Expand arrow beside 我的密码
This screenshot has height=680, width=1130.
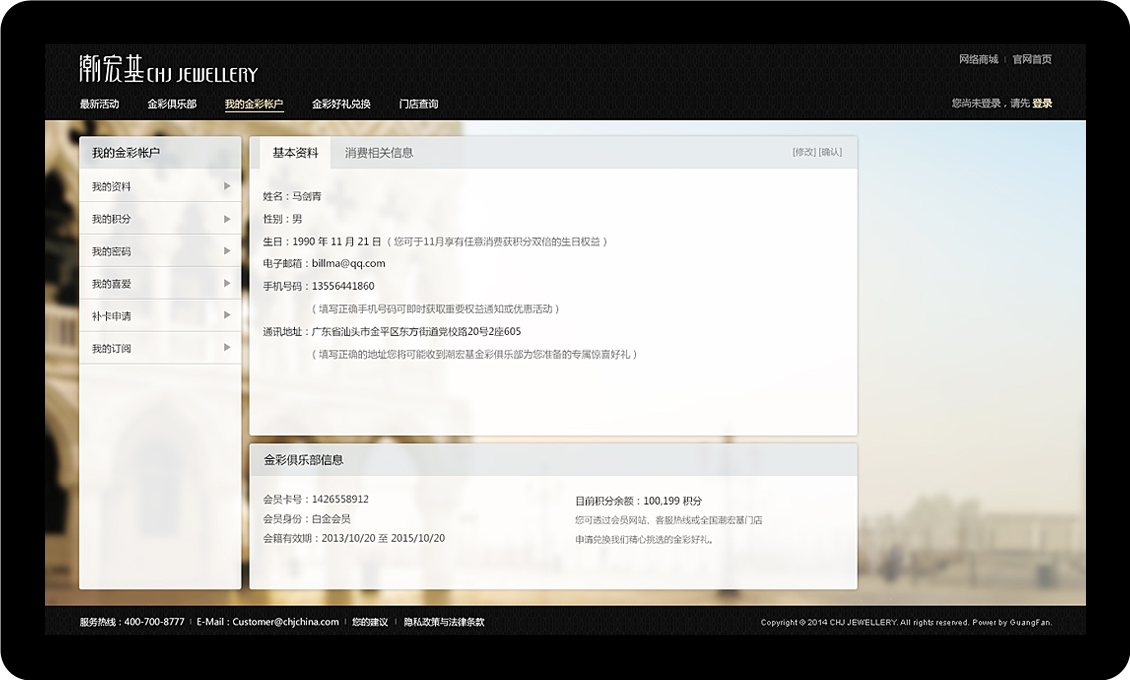[227, 251]
